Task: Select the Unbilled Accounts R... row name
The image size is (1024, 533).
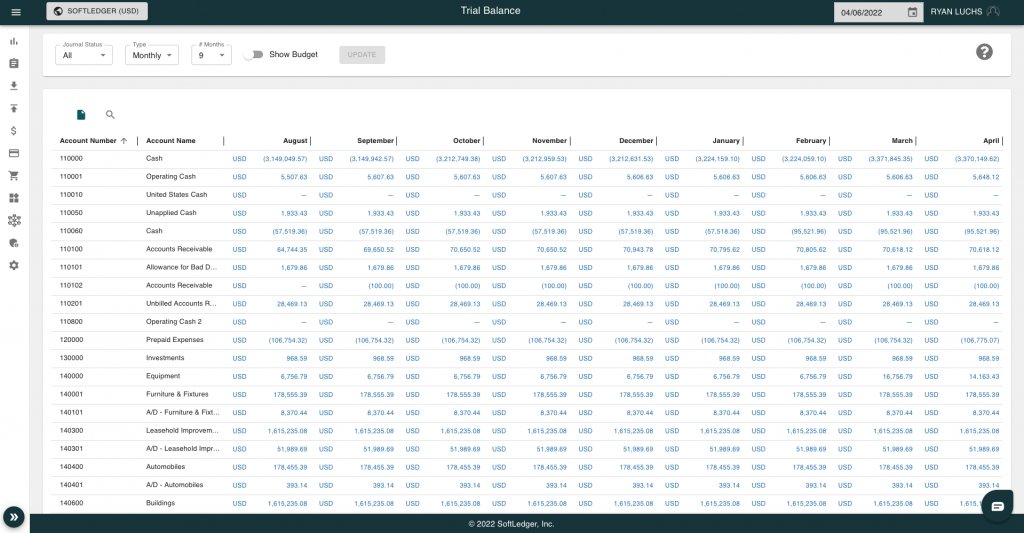Action: (x=182, y=304)
